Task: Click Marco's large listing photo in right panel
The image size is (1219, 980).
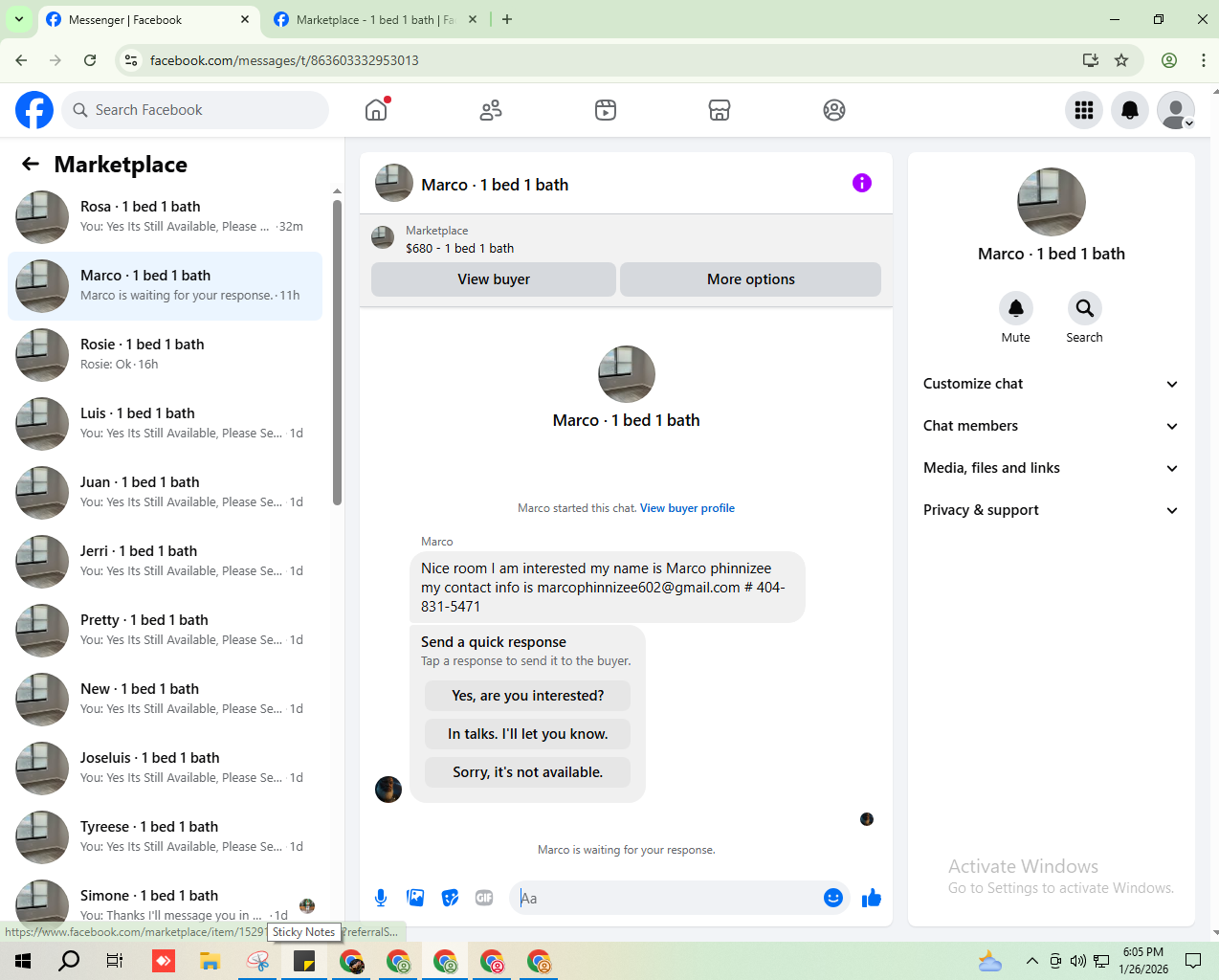Action: coord(1051,202)
